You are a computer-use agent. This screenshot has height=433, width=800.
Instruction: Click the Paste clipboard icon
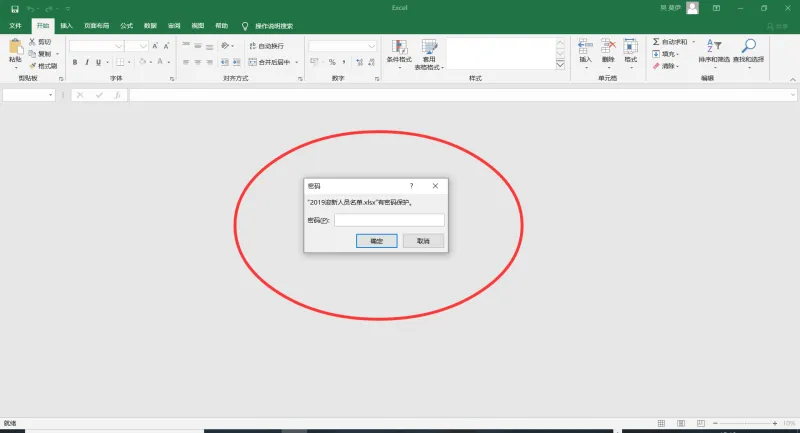[x=15, y=46]
